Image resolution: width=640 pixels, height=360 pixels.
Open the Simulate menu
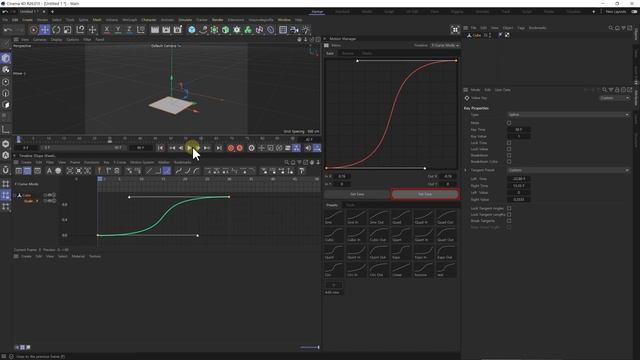[x=185, y=20]
